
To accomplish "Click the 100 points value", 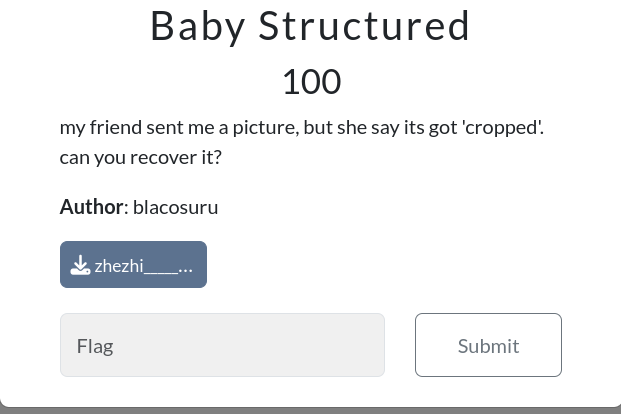I will pos(310,82).
